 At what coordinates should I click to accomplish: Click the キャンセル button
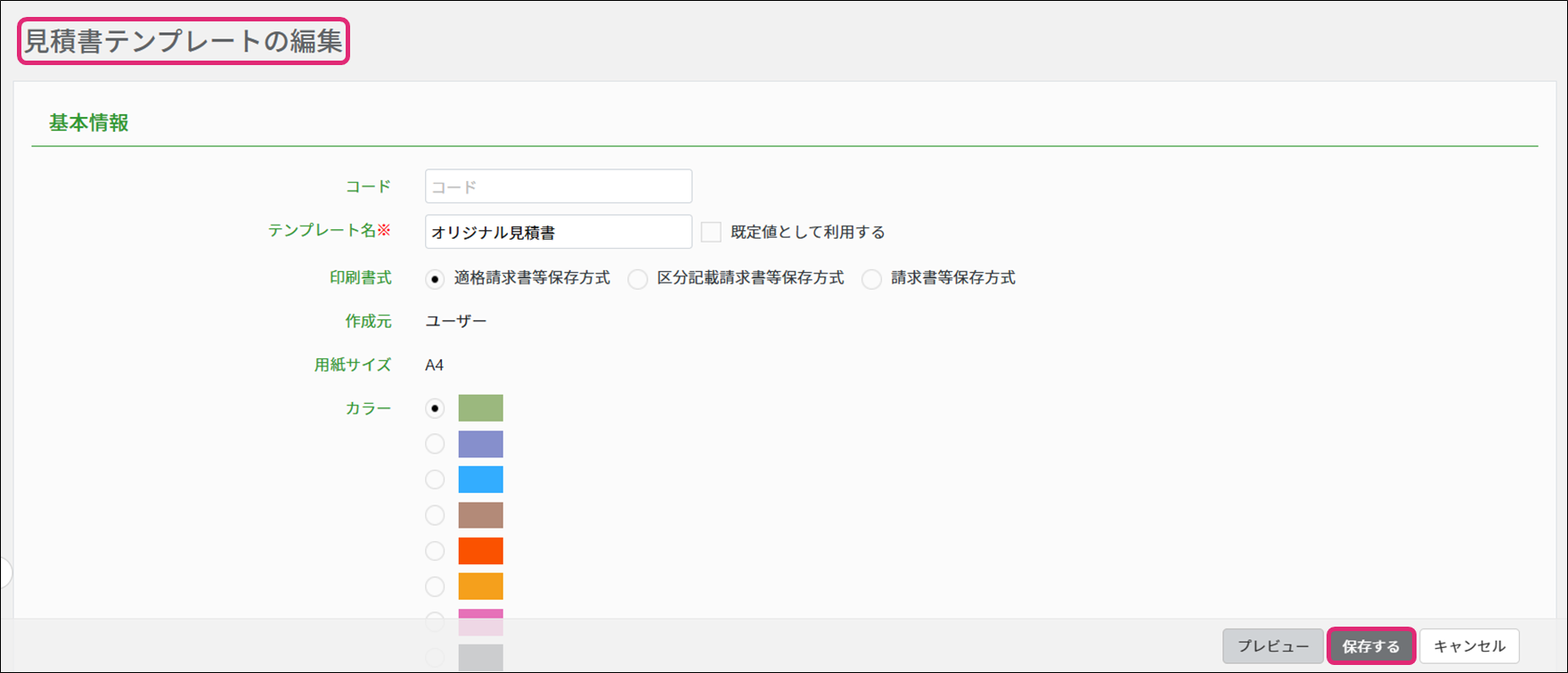(1468, 646)
